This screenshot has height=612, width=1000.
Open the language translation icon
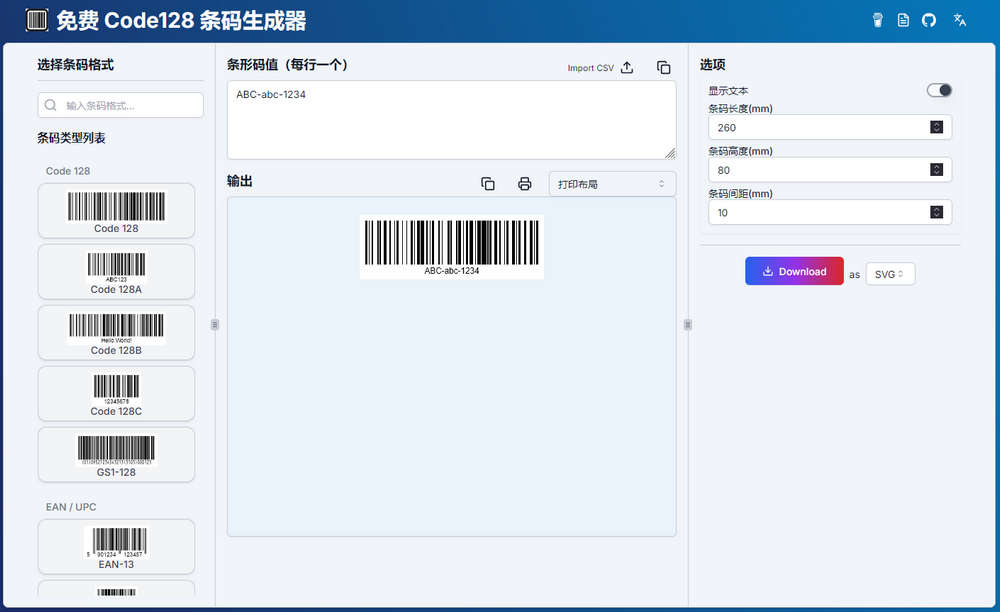pyautogui.click(x=960, y=20)
